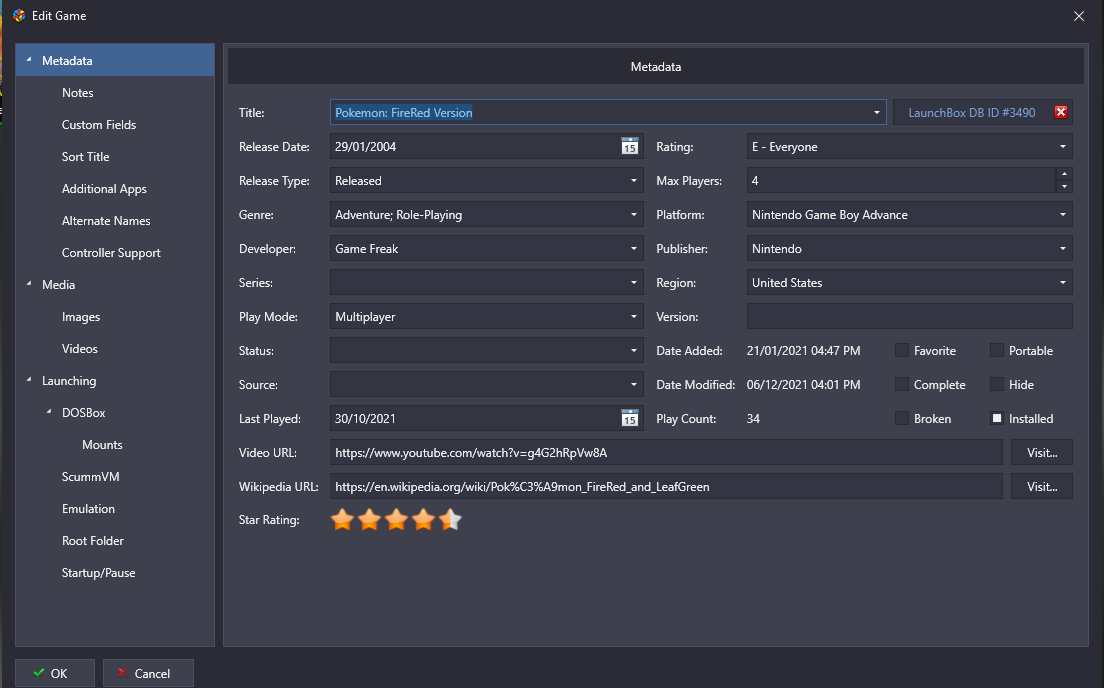Collapse the Launching tree section
Viewport: 1104px width, 688px height.
pyautogui.click(x=29, y=380)
